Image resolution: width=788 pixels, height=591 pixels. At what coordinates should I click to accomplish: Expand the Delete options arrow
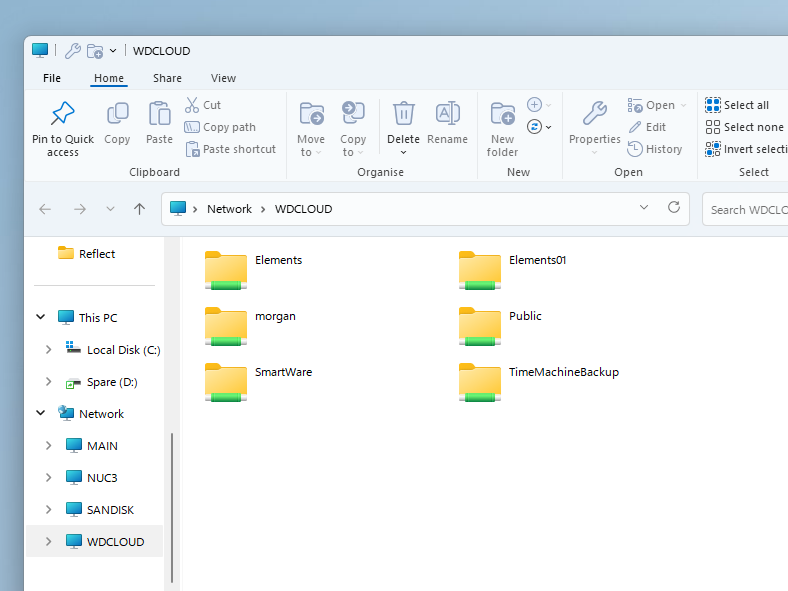403,152
